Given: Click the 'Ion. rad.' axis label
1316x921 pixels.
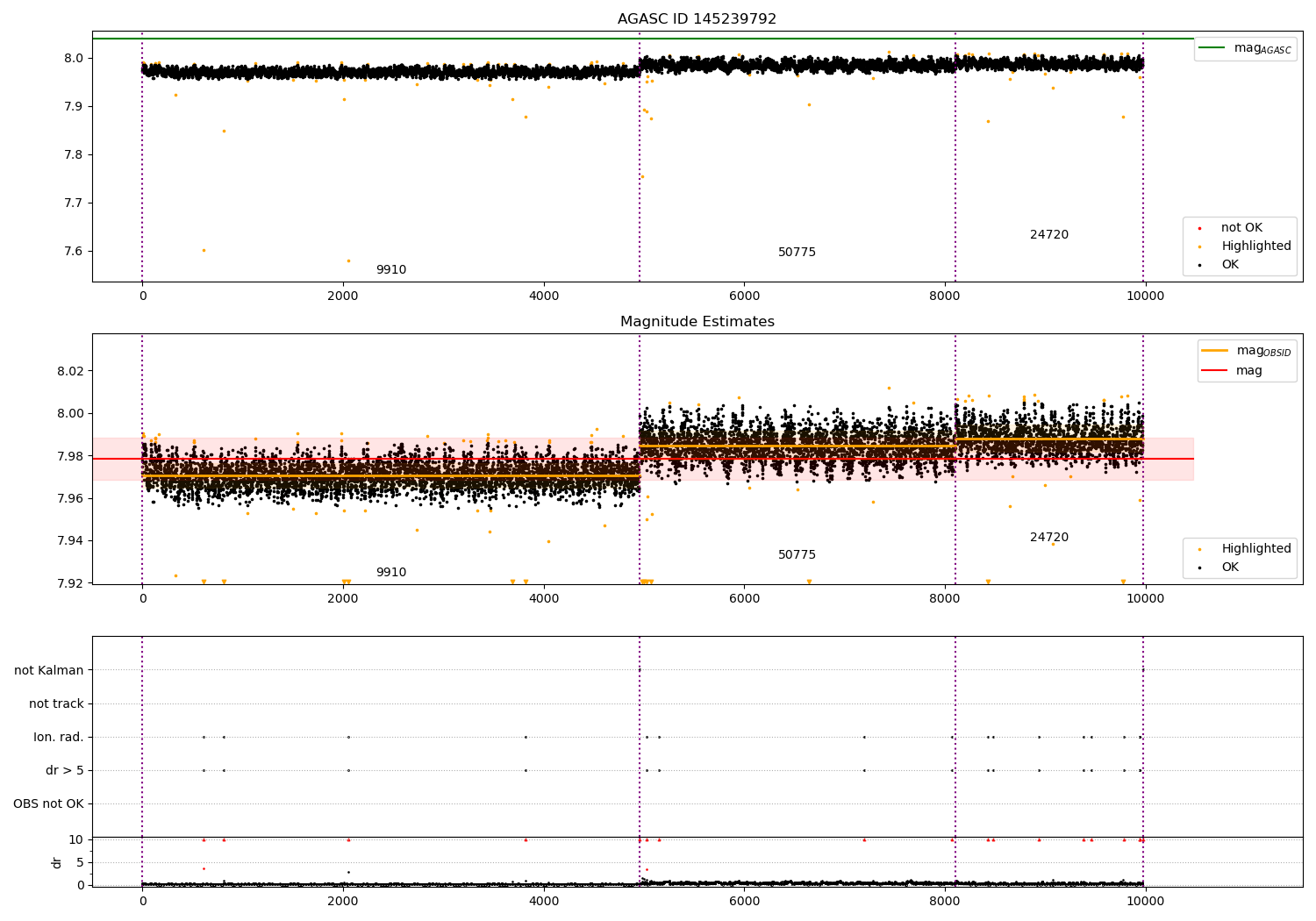Looking at the screenshot, I should pyautogui.click(x=59, y=737).
